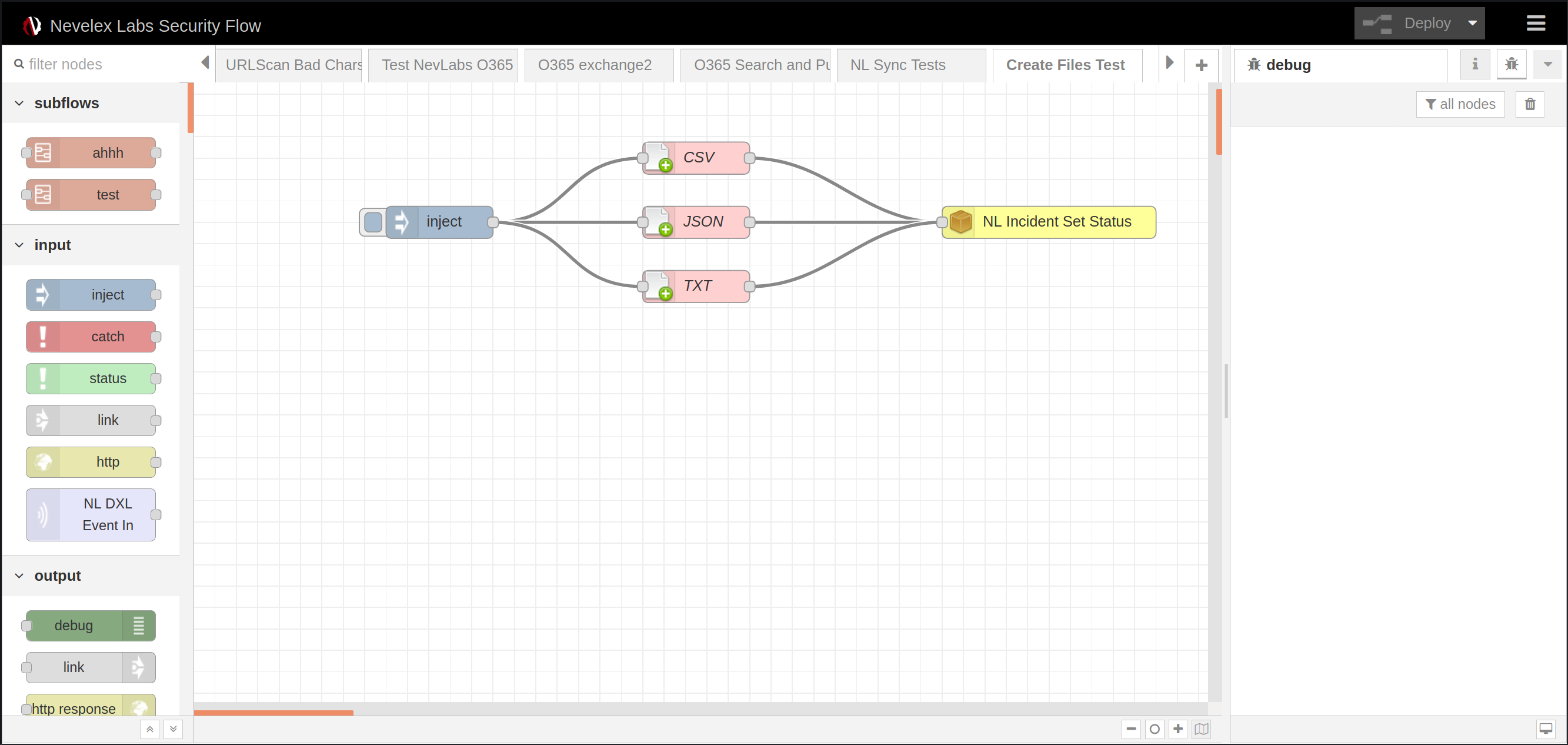Click the debug bug icon tab
The width and height of the screenshot is (1568, 745).
(x=1512, y=65)
